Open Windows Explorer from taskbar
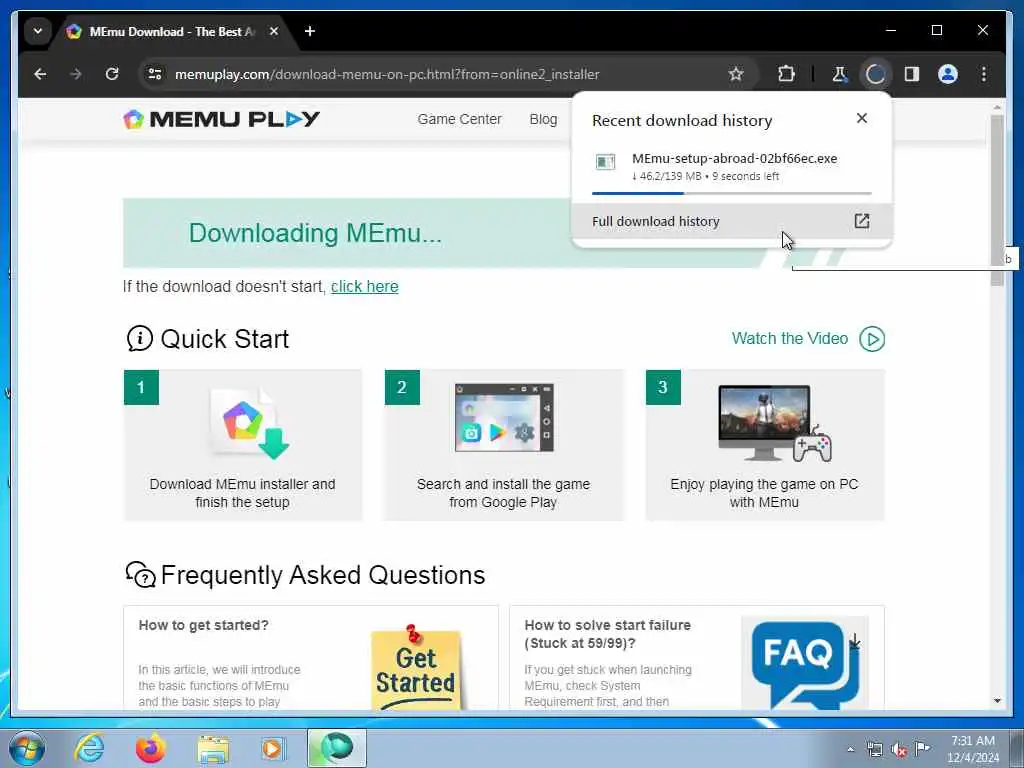 pos(213,749)
